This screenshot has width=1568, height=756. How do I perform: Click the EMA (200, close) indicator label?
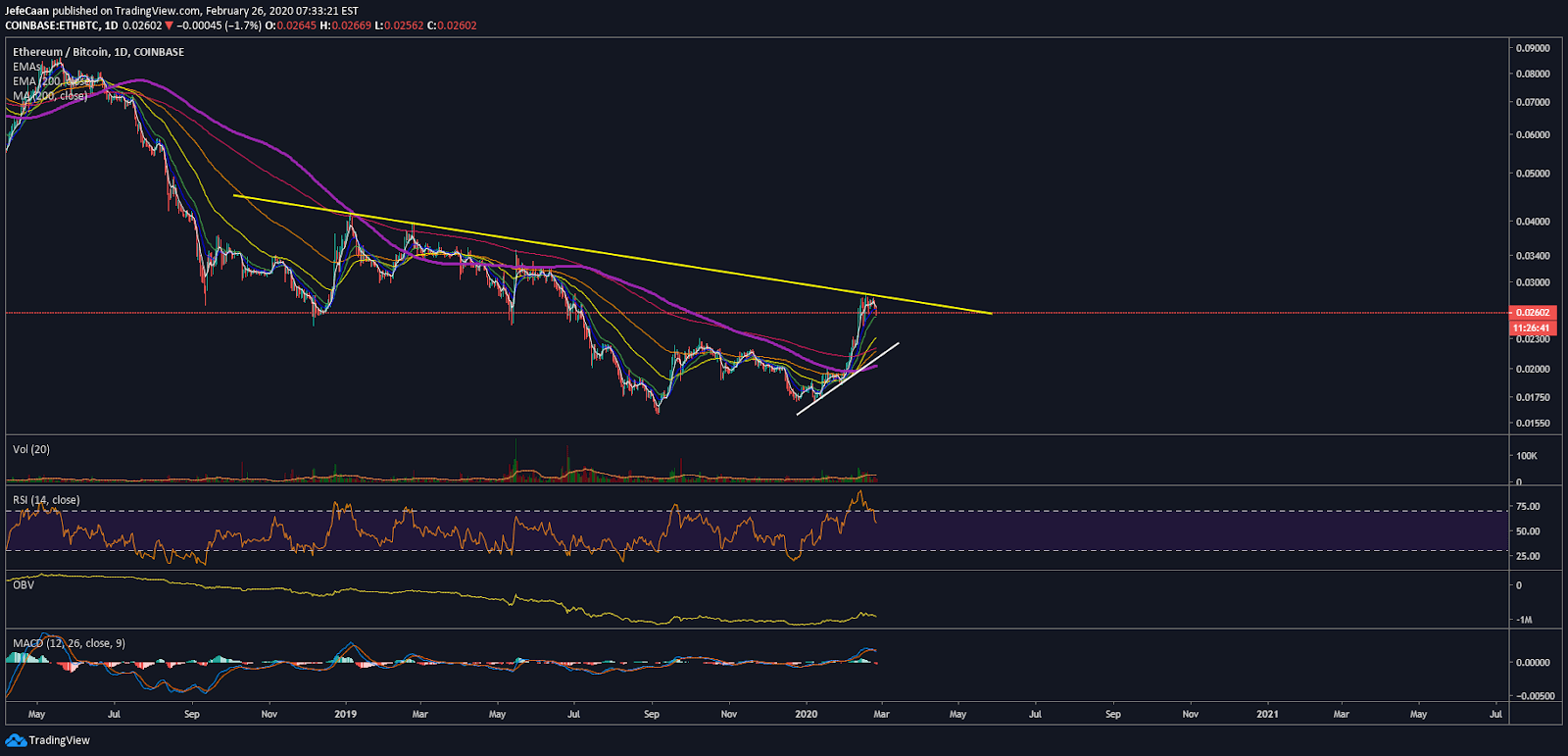(51, 81)
